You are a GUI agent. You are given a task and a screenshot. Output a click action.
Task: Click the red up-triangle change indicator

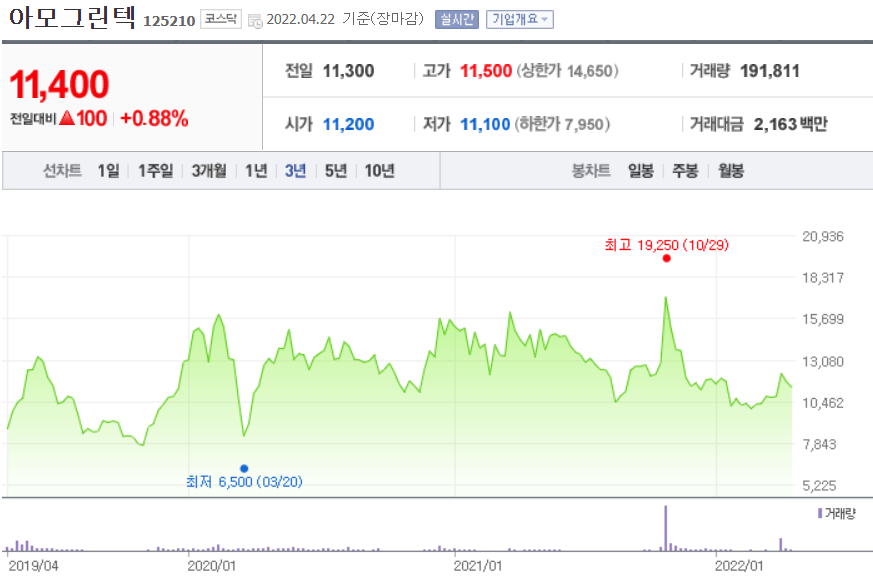coord(66,117)
